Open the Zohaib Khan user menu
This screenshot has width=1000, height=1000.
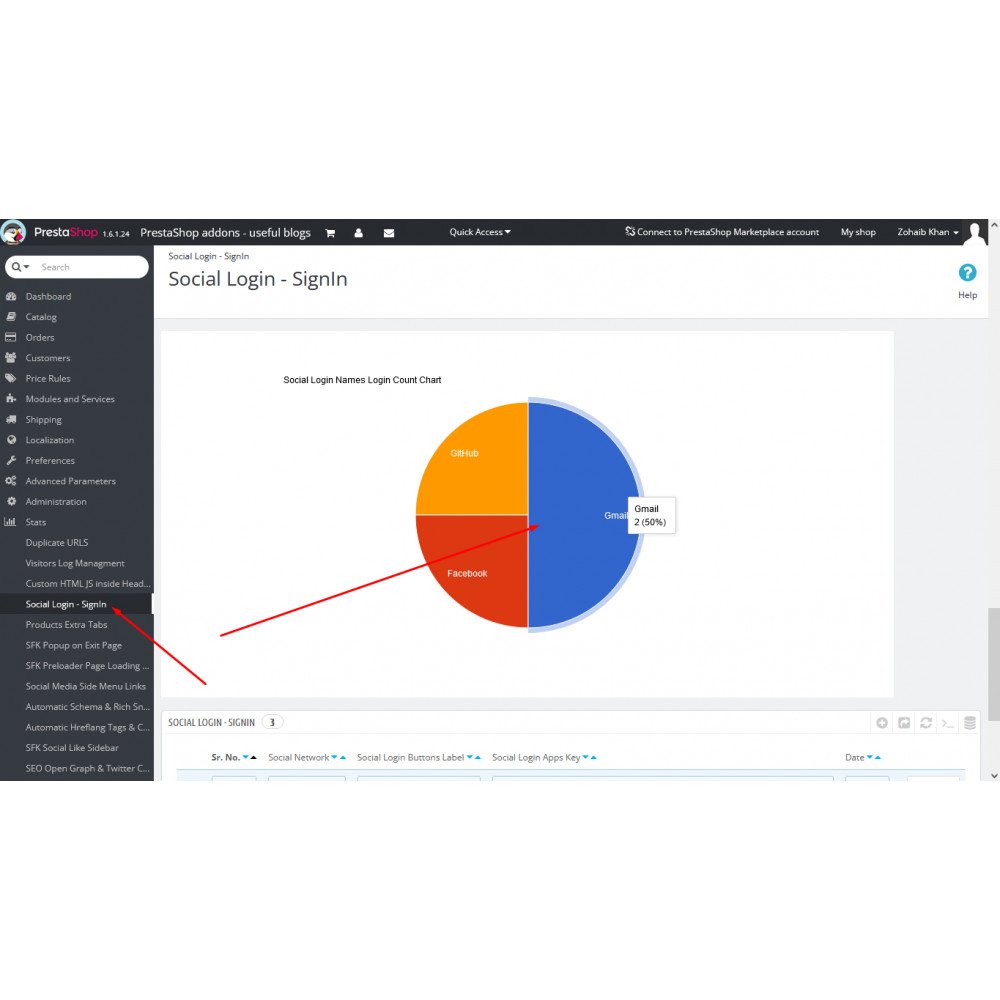click(928, 232)
